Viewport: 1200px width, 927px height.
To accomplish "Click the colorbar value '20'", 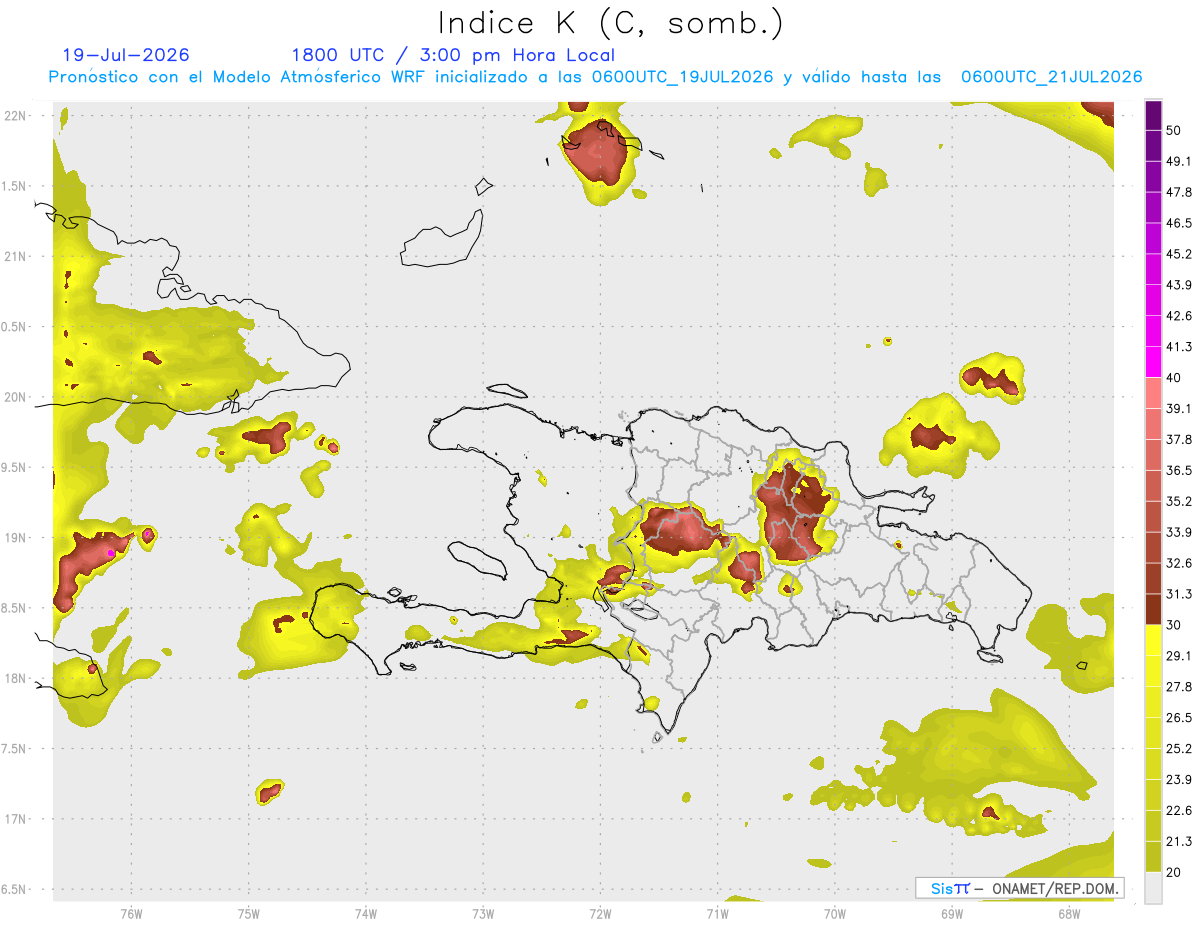I will 1174,873.
